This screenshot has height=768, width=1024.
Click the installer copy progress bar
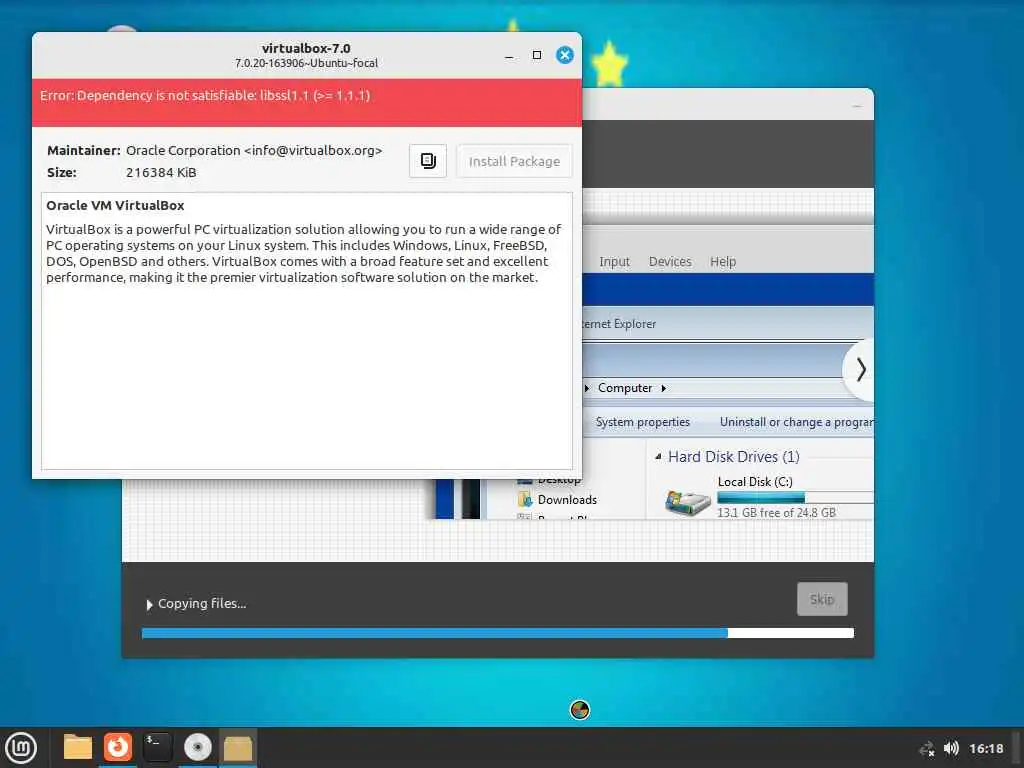pos(498,633)
